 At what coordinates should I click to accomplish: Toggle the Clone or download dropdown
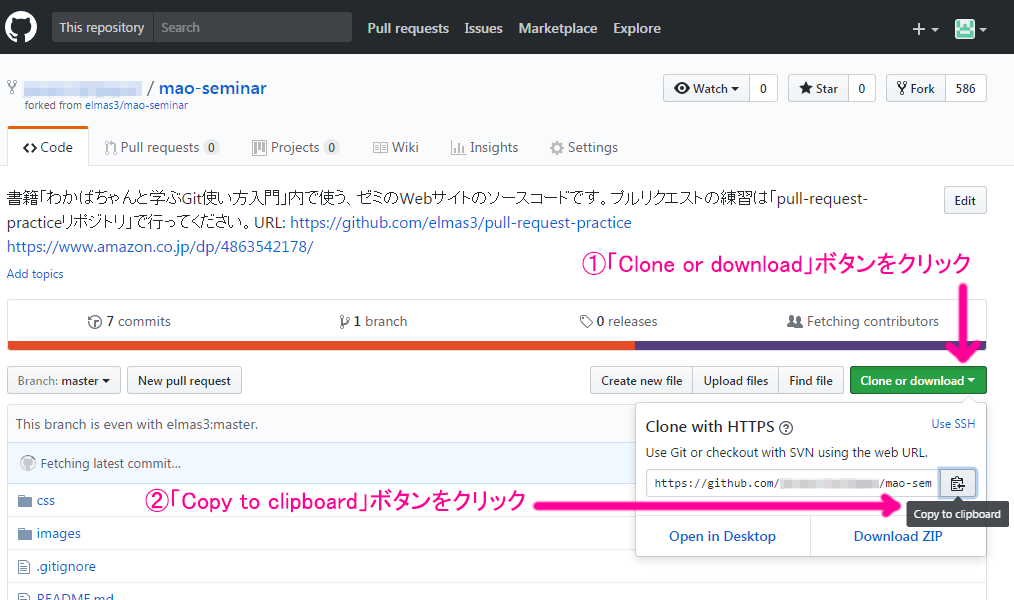coord(918,380)
